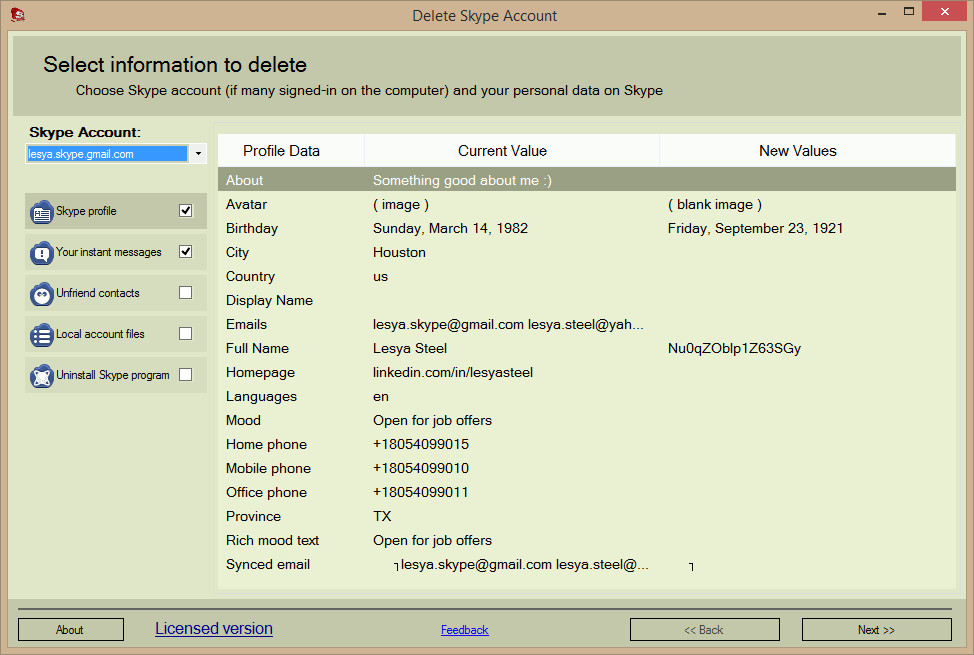Screen dimensions: 974x655
Task: Select the Mood row label
Action: click(x=243, y=421)
